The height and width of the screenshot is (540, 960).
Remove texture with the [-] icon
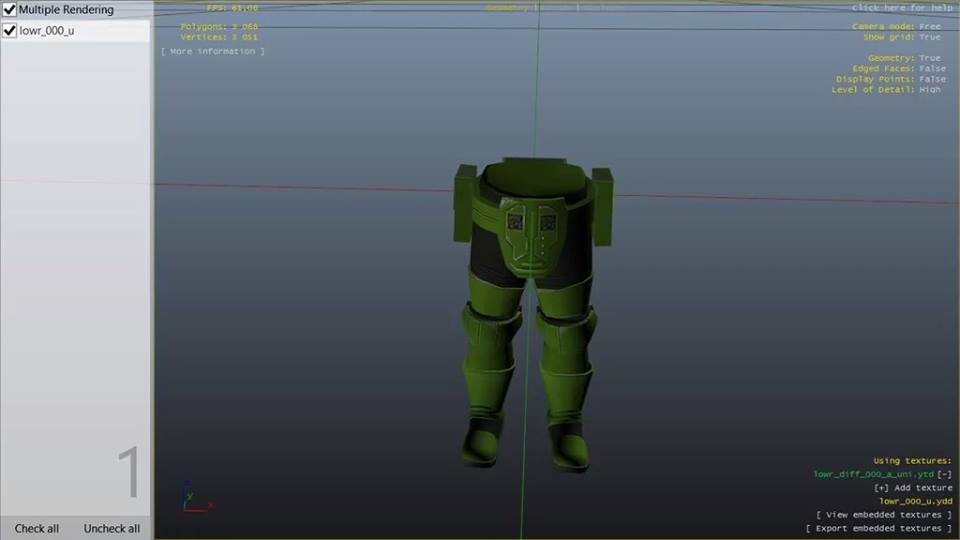944,474
